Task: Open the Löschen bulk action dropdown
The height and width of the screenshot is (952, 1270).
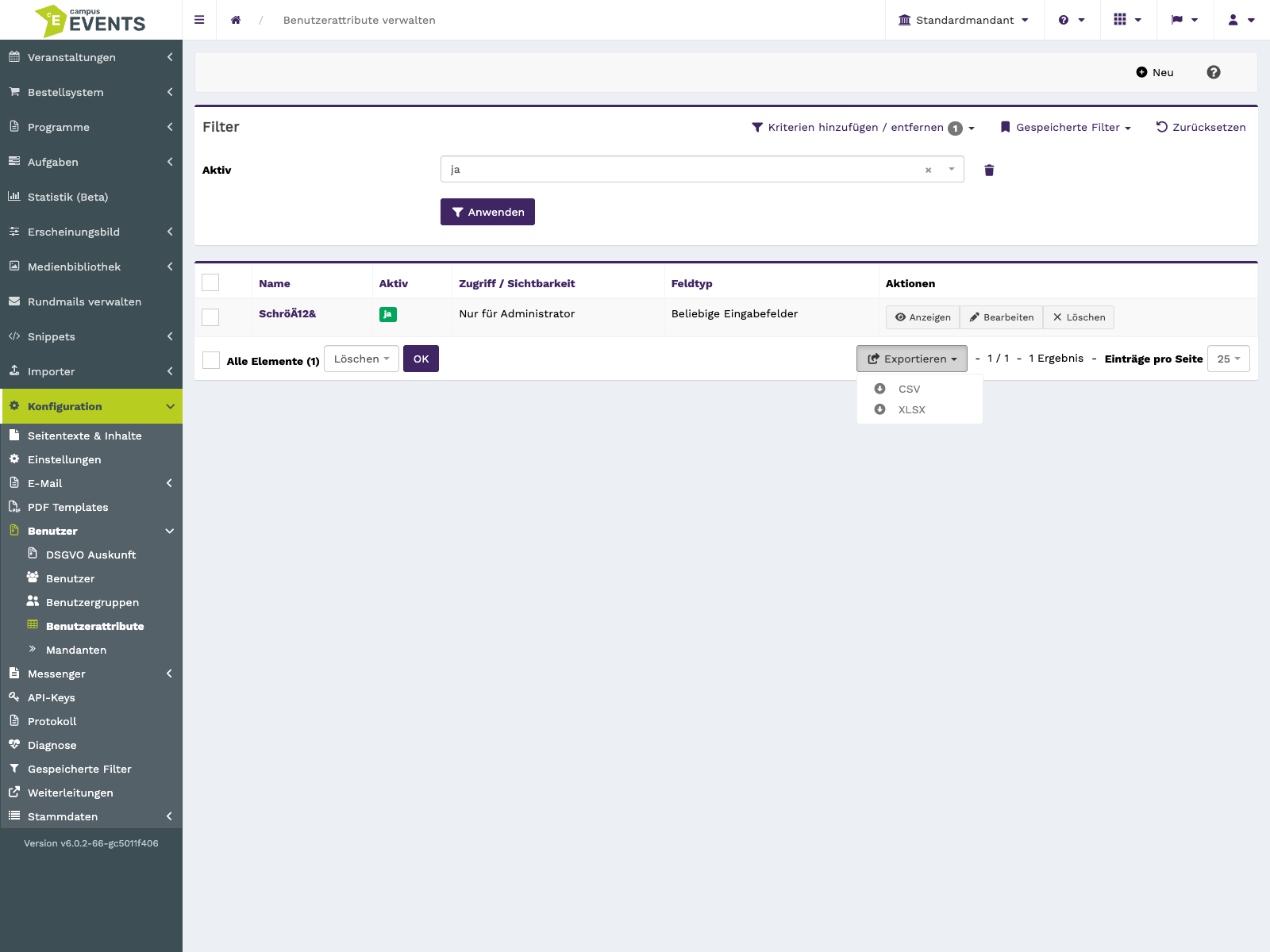Action: pos(361,359)
